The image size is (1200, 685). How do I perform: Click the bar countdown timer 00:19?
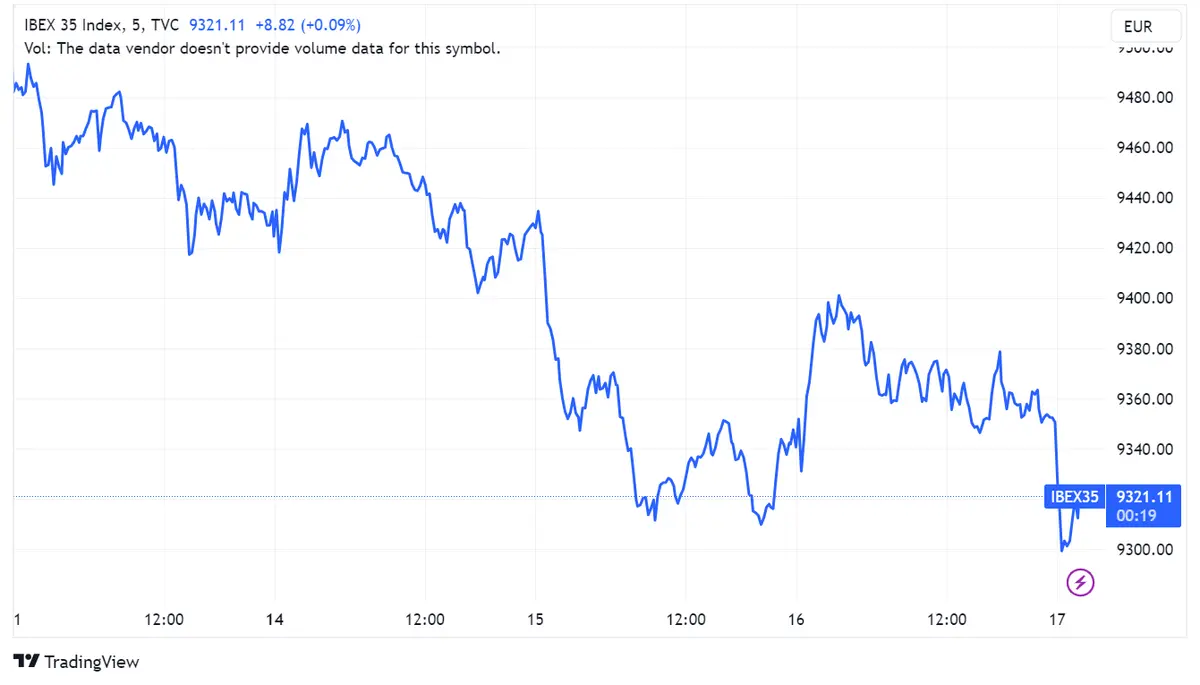tap(1136, 514)
